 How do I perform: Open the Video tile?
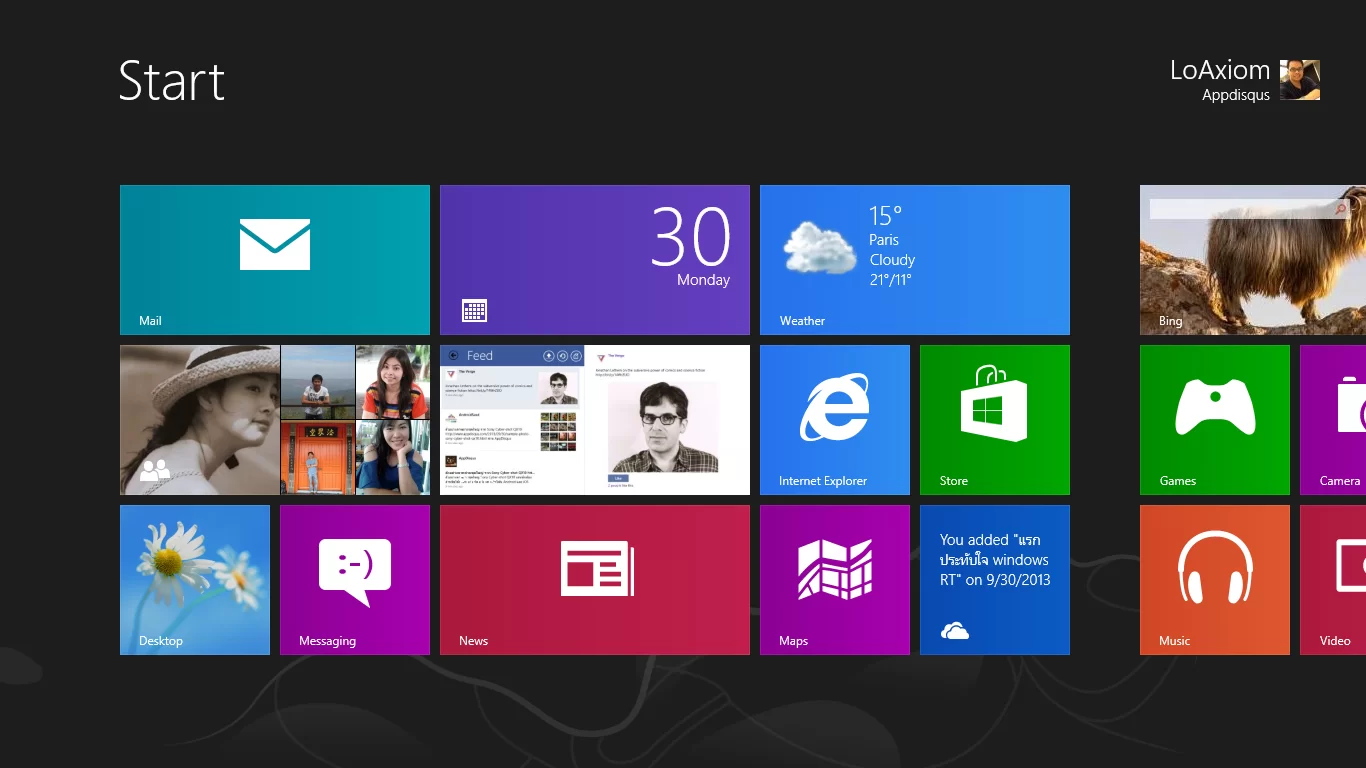tap(1333, 580)
